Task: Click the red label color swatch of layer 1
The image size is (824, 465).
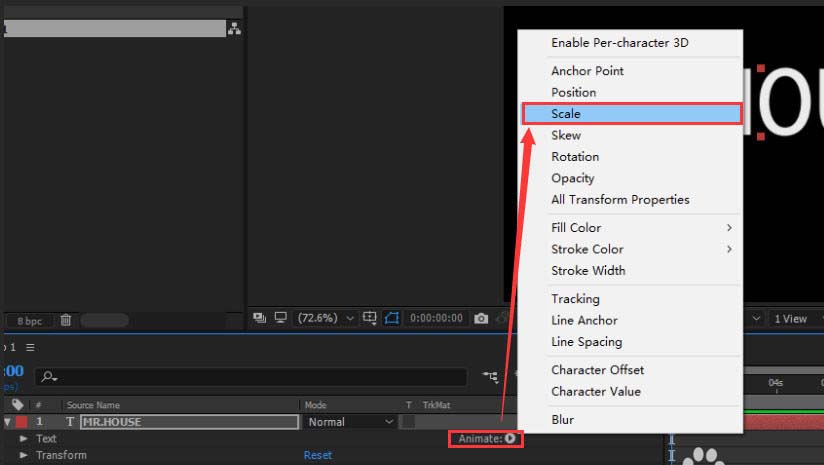Action: [22, 421]
